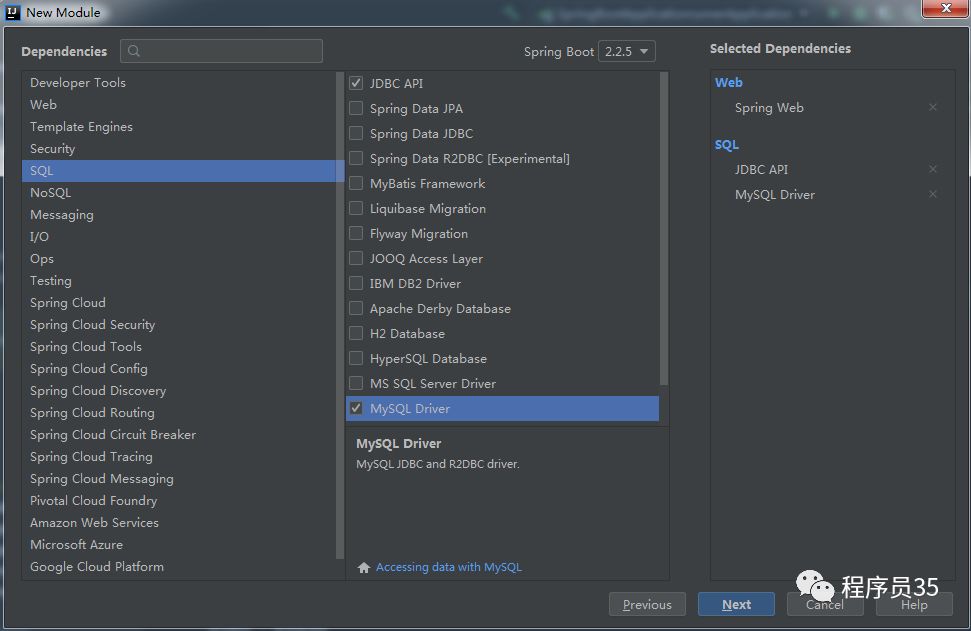Choose the Template Engines category
971x631 pixels.
179,126
